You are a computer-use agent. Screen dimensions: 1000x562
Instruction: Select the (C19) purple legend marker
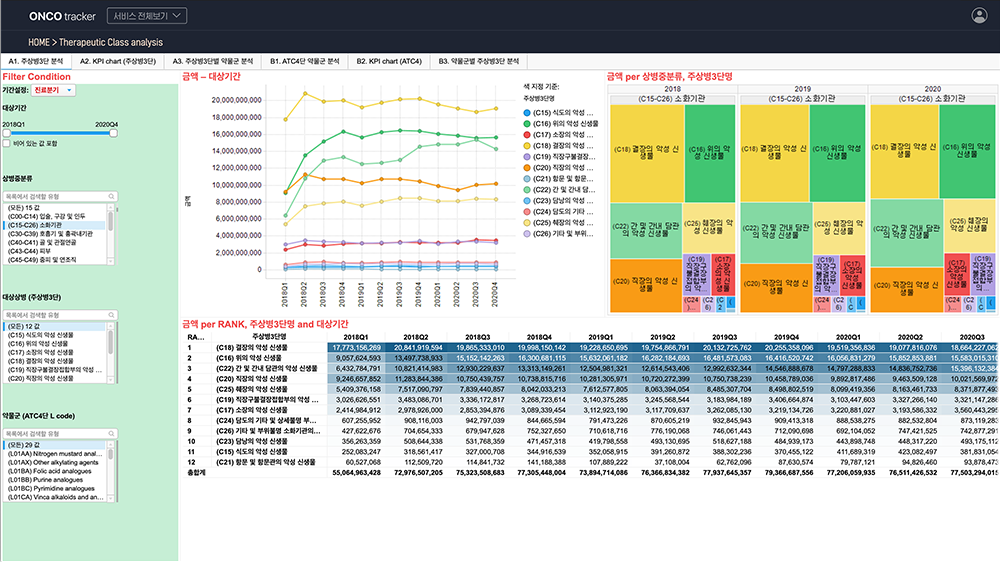click(527, 156)
